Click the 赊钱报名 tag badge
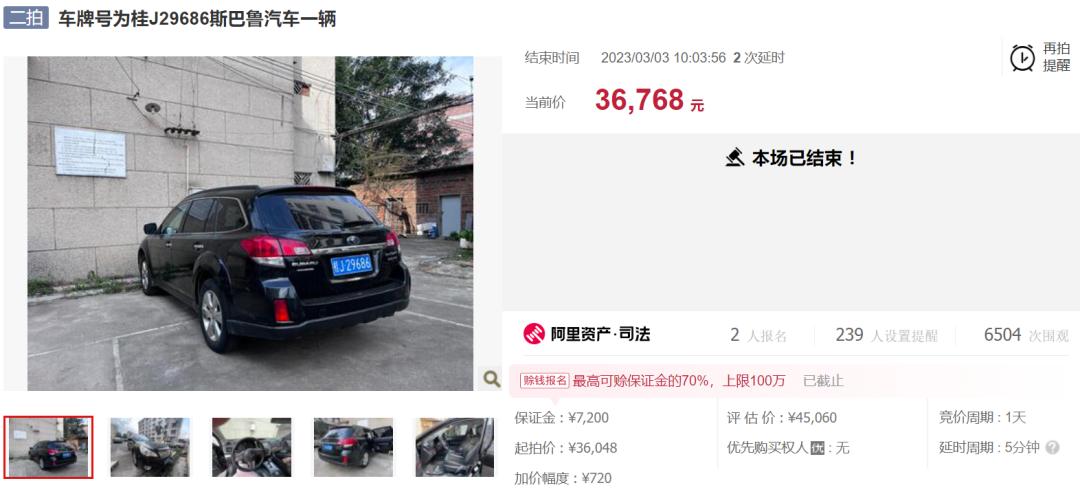Image resolution: width=1080 pixels, height=492 pixels. (x=544, y=380)
